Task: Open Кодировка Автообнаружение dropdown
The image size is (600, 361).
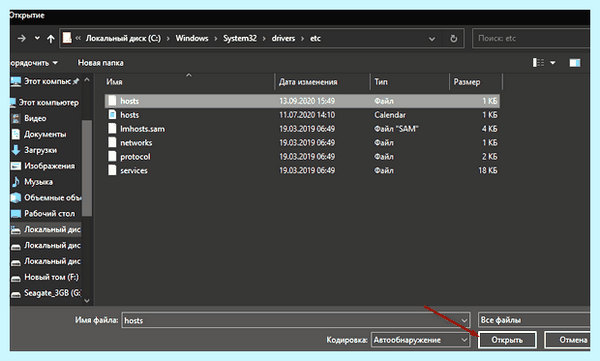Action: point(420,340)
